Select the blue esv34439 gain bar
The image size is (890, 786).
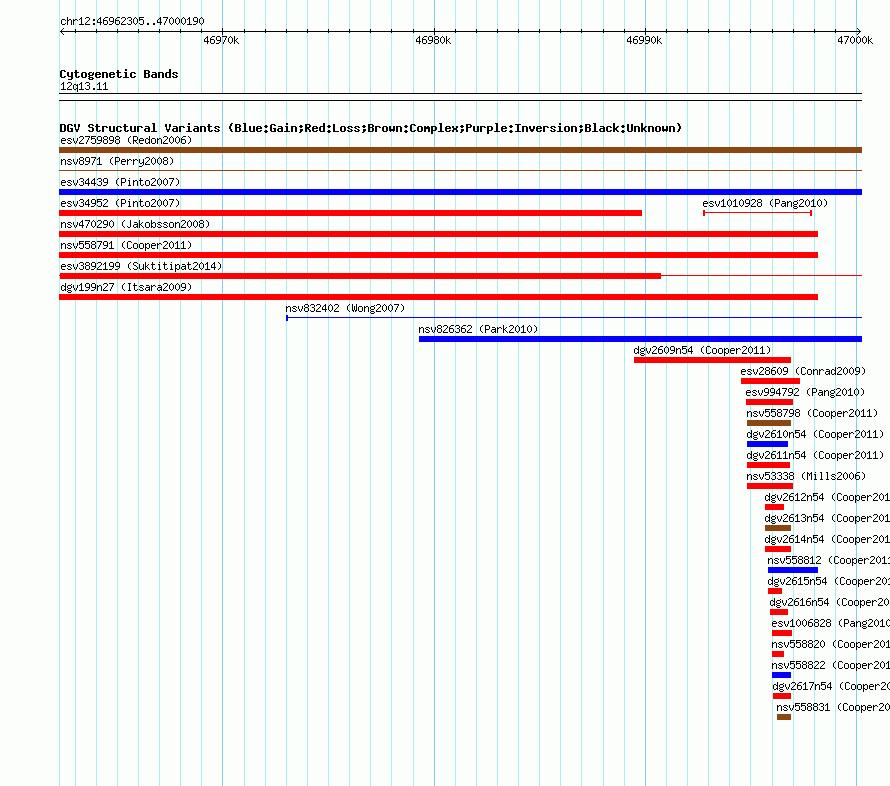[460, 192]
